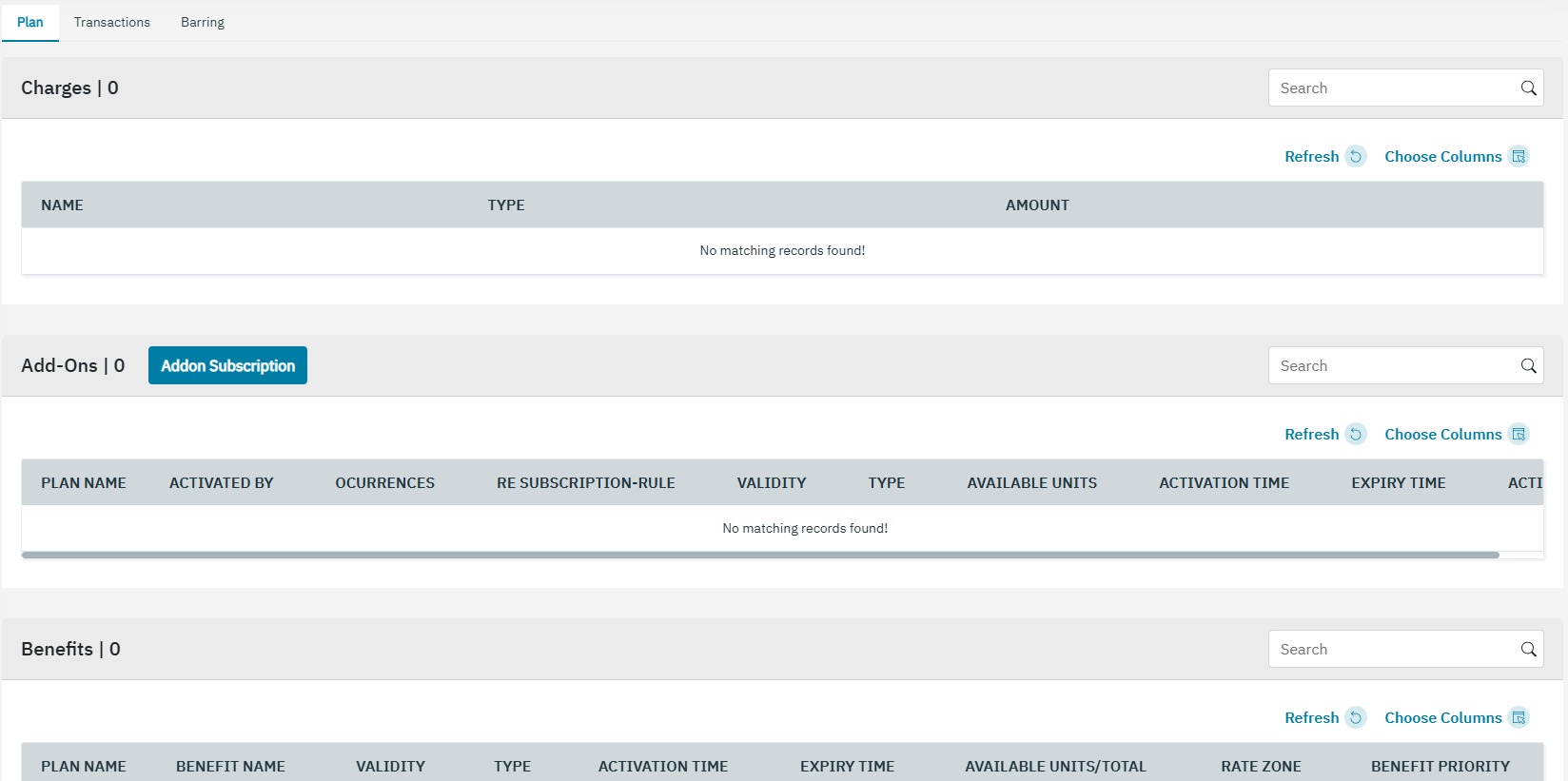Open the column chooser icon for Add-Ons
Screen dimensions: 1568x781
tap(1519, 435)
